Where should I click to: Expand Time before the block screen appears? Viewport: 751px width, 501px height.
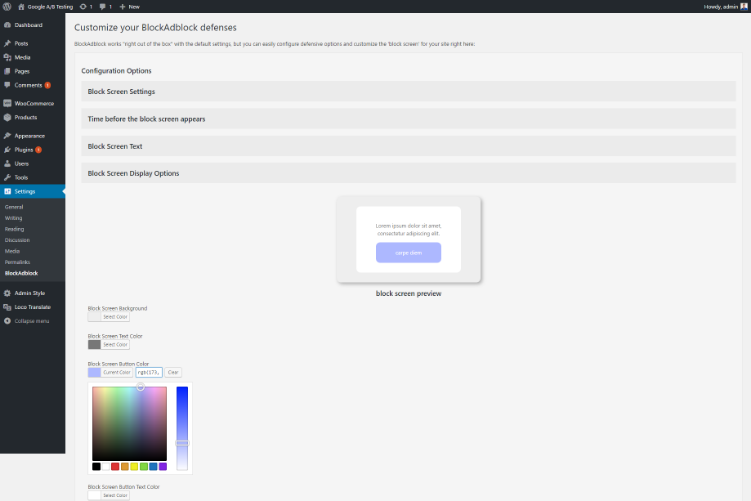tap(408, 119)
